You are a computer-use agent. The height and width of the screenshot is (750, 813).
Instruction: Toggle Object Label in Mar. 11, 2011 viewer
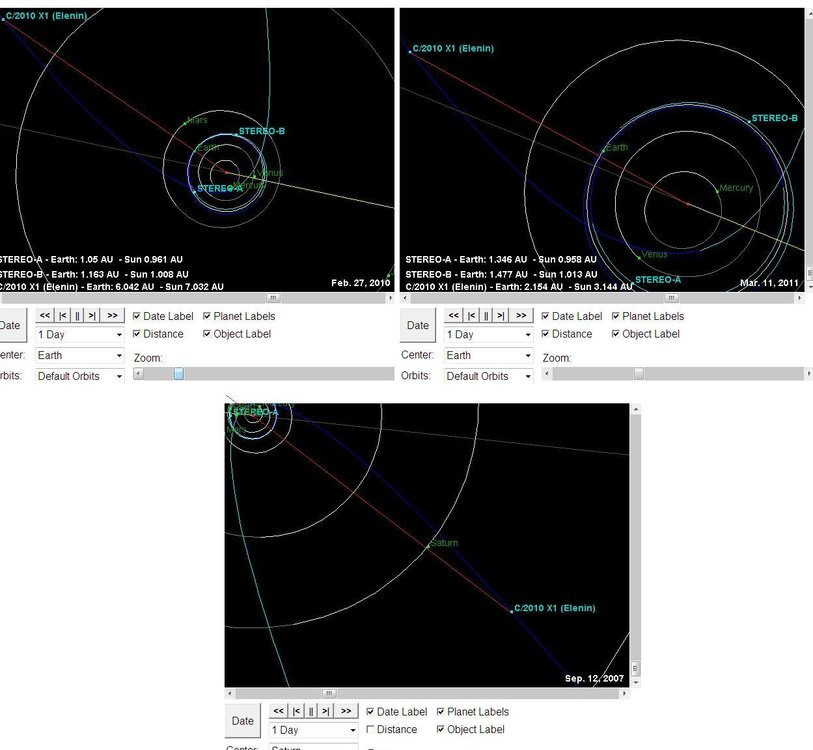(x=616, y=334)
